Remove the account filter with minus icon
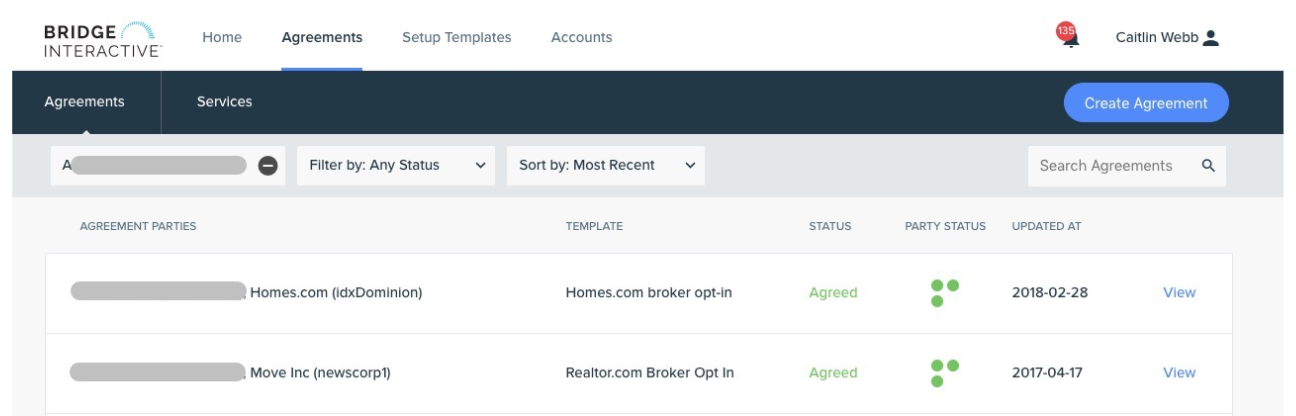 268,166
